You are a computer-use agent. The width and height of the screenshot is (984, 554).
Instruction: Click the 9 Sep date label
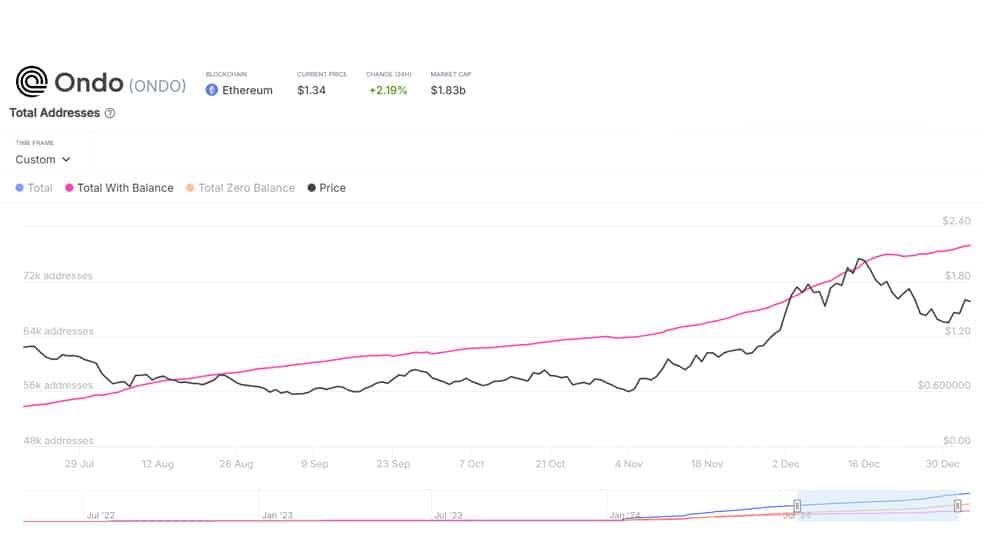coord(314,464)
